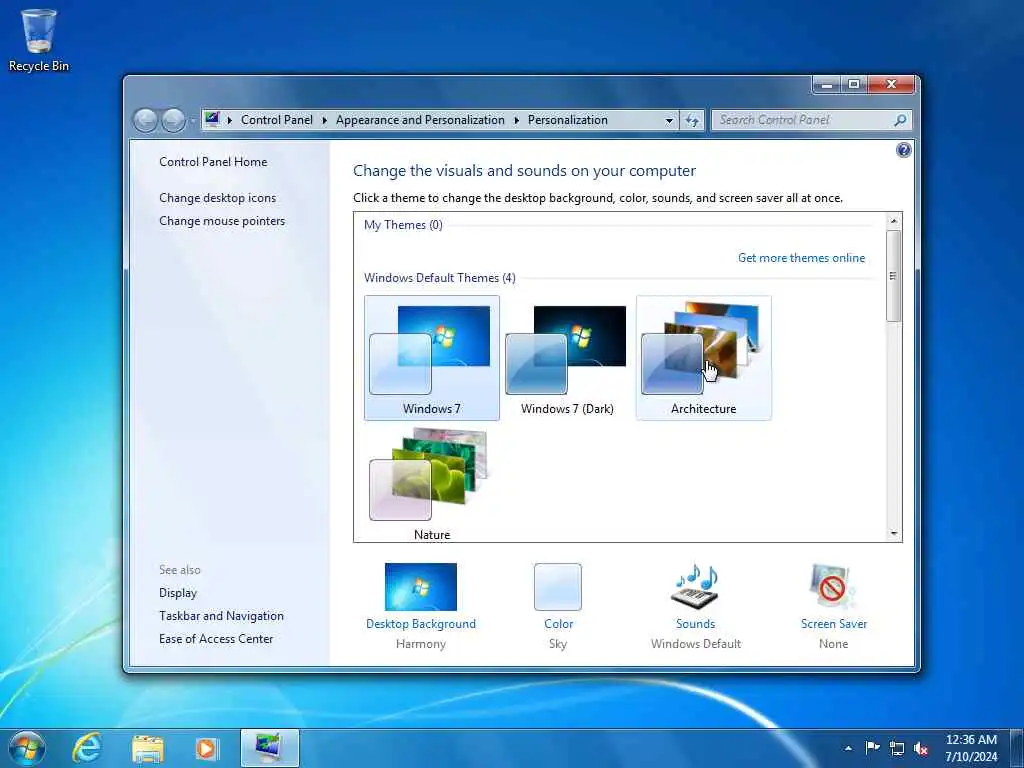1024x768 pixels.
Task: Expand the recent pages dropdown arrow
Action: pyautogui.click(x=192, y=120)
